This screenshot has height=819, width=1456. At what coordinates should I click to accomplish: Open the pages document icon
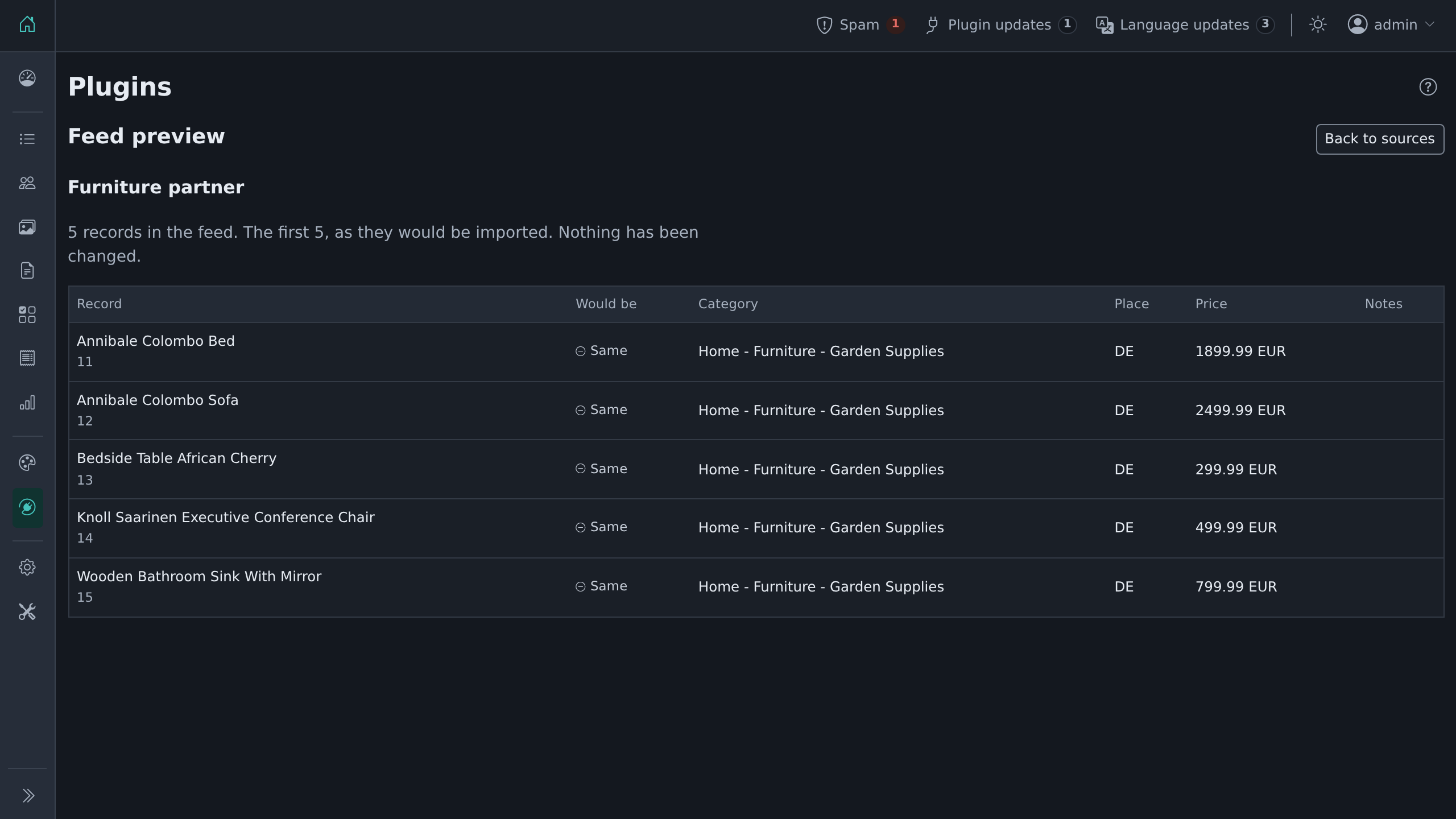point(27,271)
